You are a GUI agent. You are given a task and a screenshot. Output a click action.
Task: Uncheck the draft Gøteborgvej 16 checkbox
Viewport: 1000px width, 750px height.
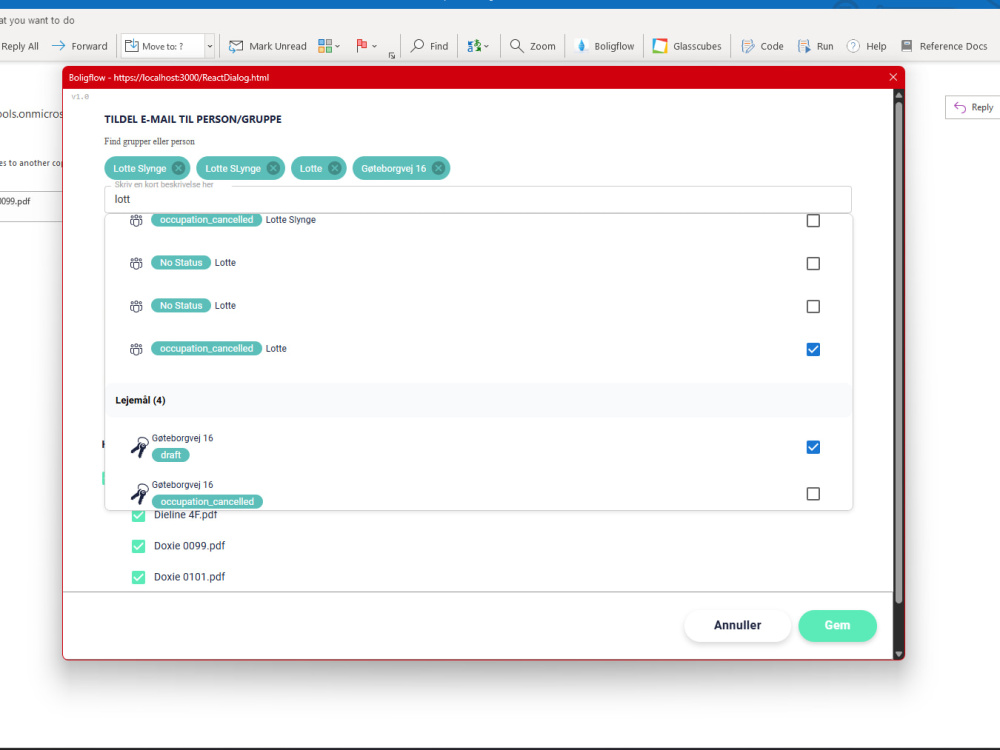813,447
